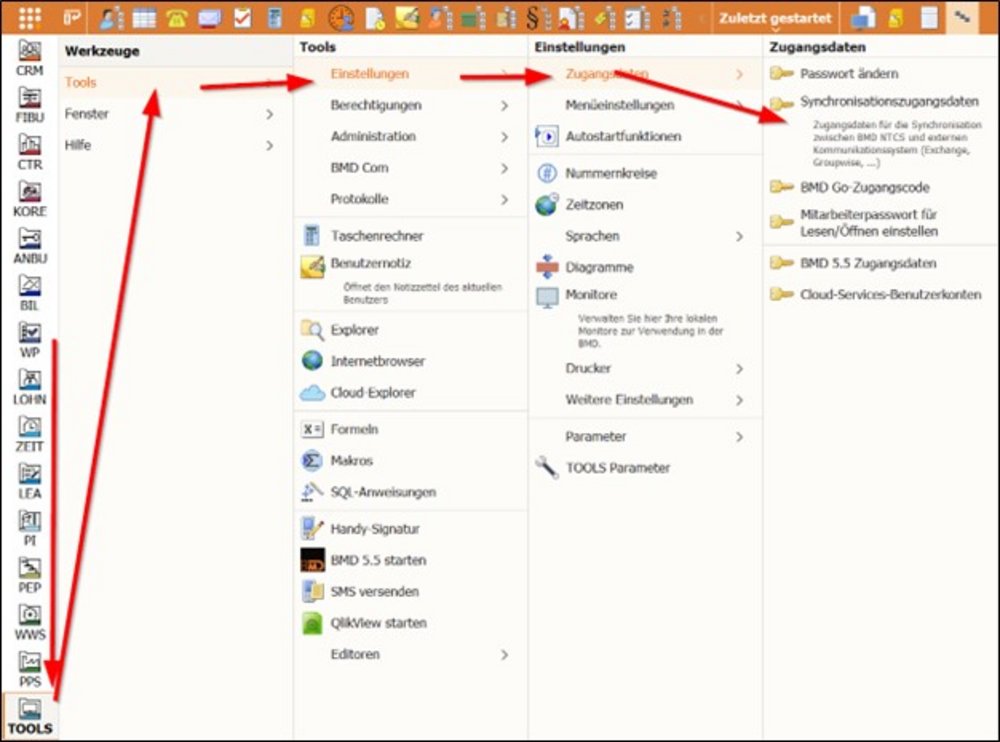Expand the Editoren submenu arrow
The width and height of the screenshot is (1000, 742).
tap(503, 655)
